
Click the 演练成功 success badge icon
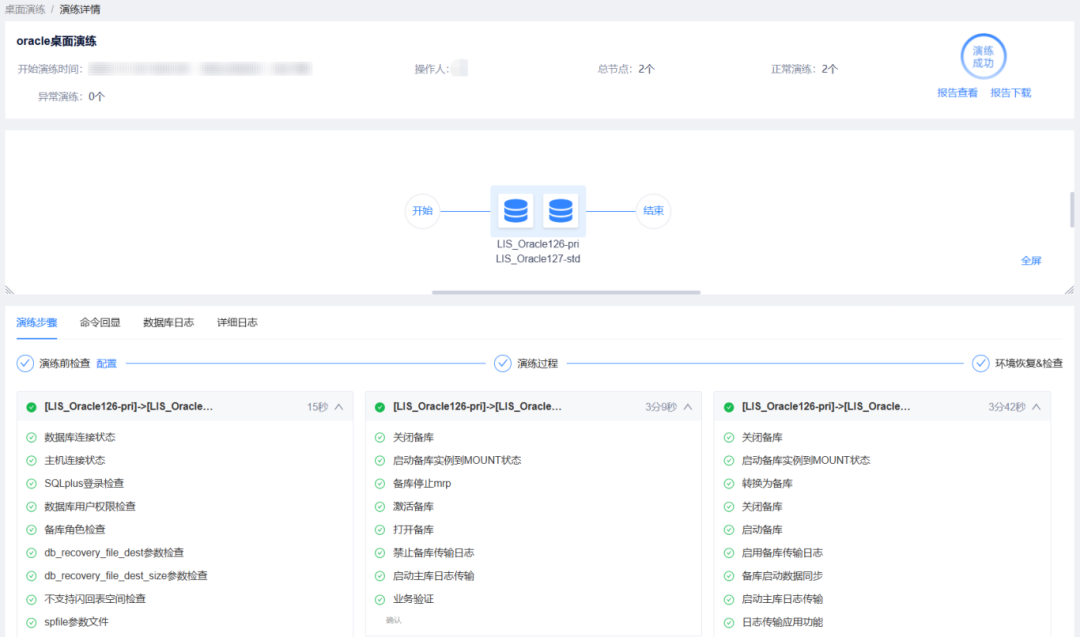[x=983, y=56]
